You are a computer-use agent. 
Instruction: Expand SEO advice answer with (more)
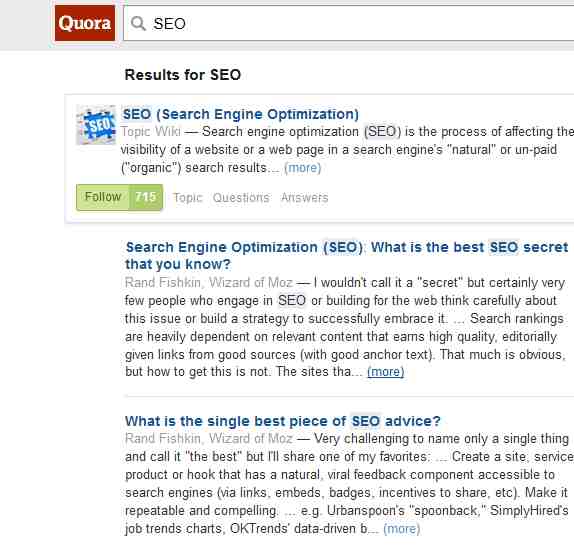click(401, 529)
